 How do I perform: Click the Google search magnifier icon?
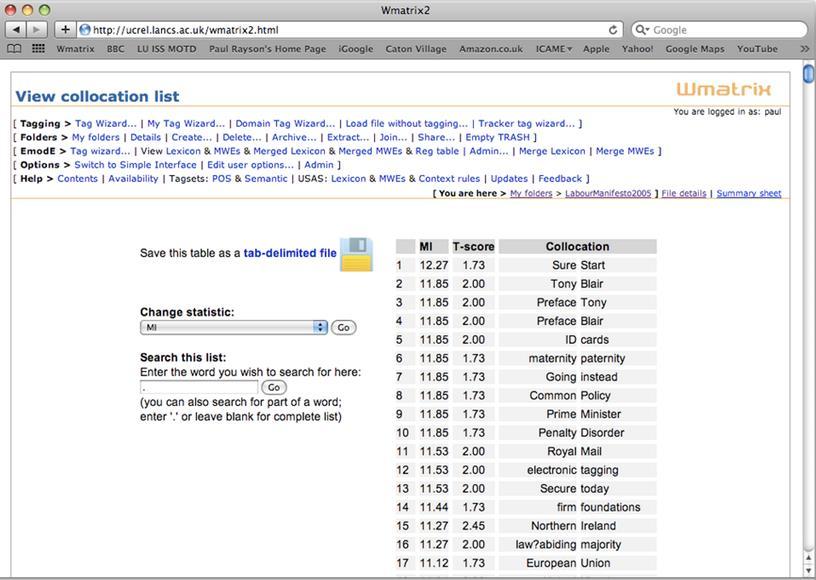click(x=642, y=30)
